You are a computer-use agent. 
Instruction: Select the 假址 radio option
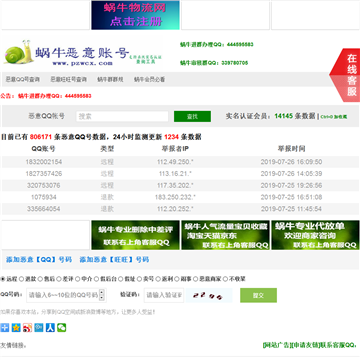tap(120, 279)
